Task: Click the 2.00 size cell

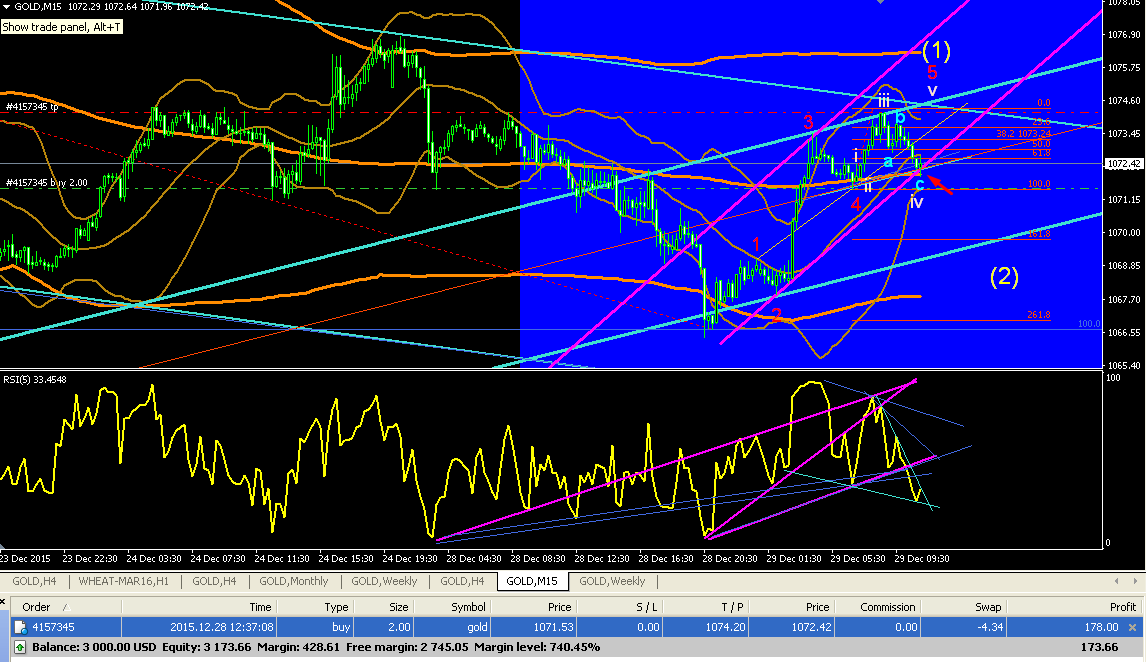Action: (399, 627)
